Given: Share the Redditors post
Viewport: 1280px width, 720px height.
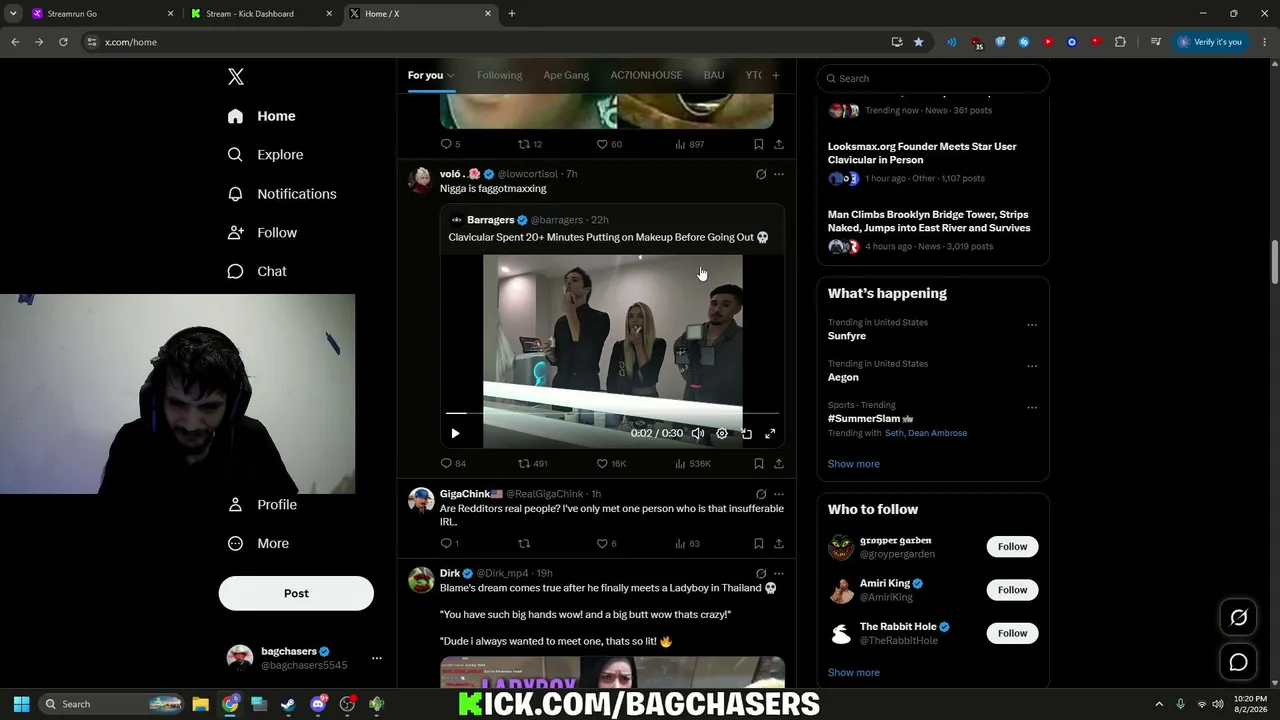Looking at the screenshot, I should click(x=779, y=544).
